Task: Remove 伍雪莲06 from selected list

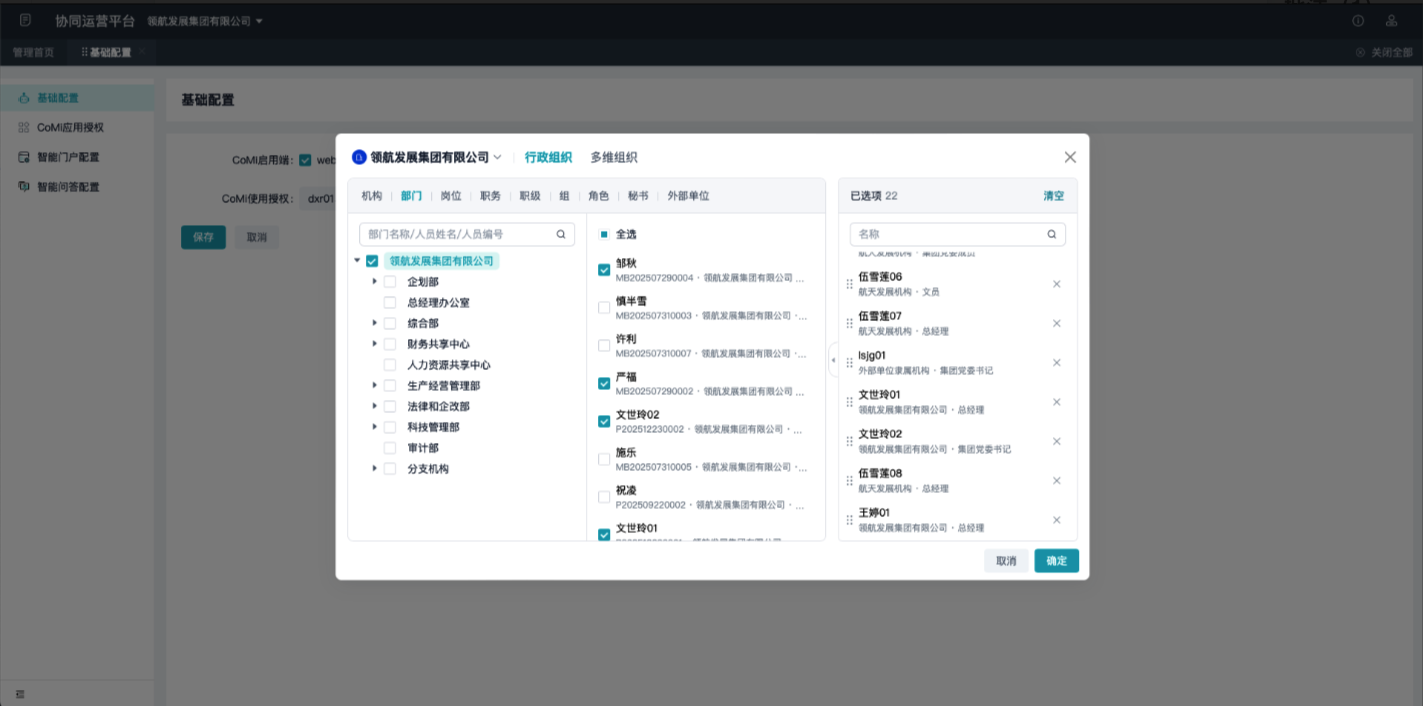Action: click(1056, 284)
